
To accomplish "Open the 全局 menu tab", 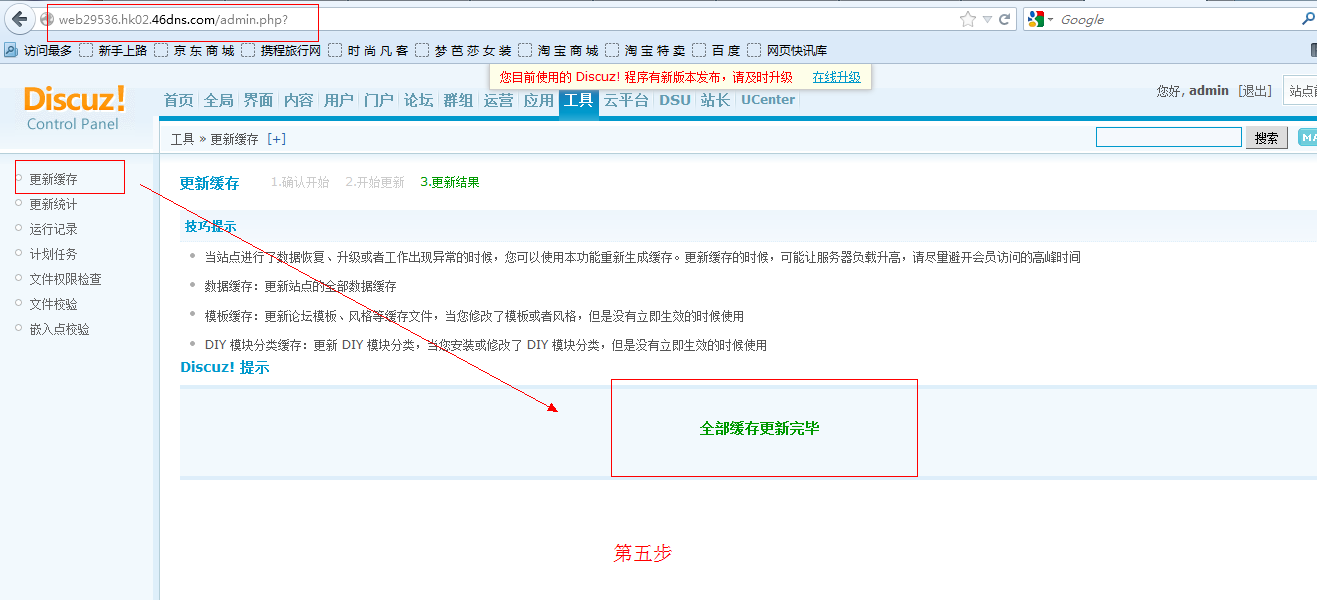I will (x=219, y=100).
